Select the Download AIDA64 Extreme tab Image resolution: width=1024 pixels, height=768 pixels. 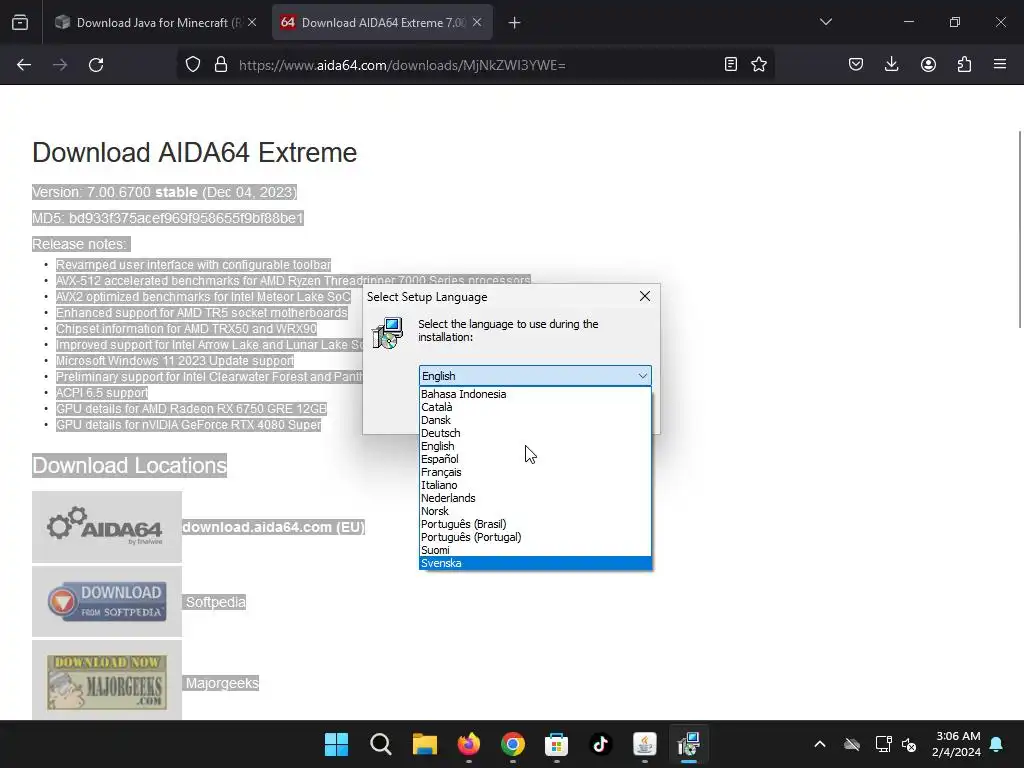pyautogui.click(x=382, y=22)
